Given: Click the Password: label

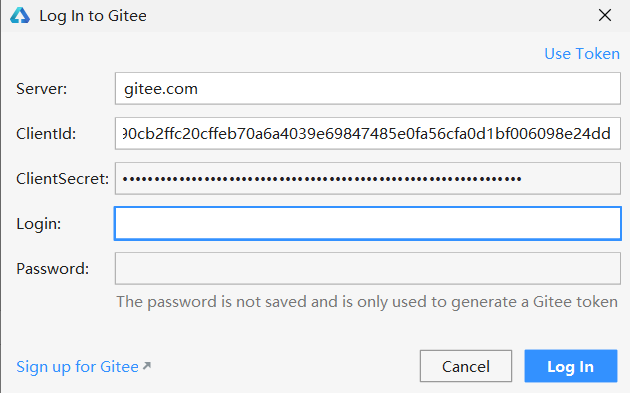Looking at the screenshot, I should (x=52, y=269).
